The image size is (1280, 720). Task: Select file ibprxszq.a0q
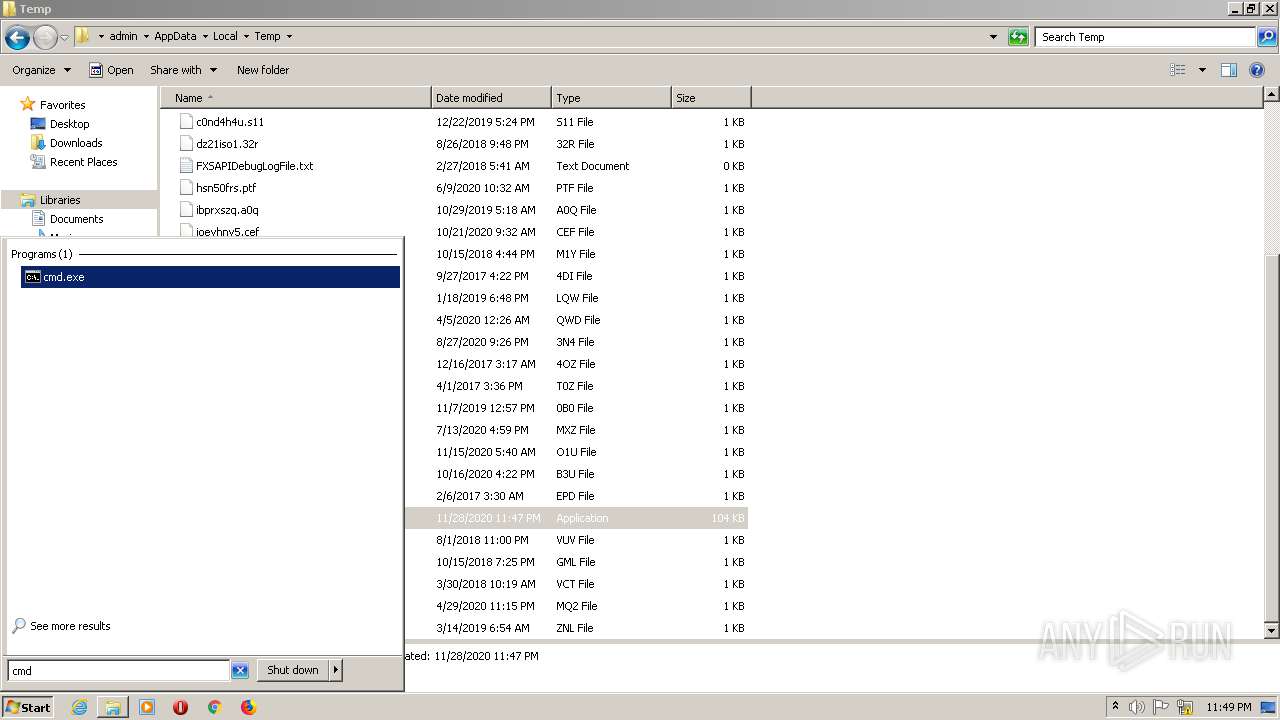(227, 210)
